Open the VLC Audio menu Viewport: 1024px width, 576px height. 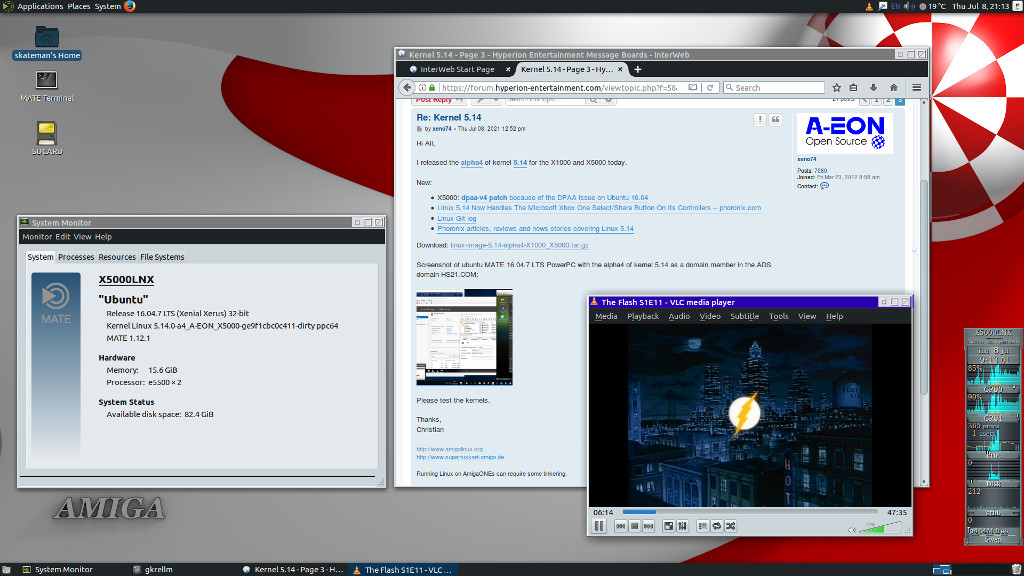tap(679, 316)
